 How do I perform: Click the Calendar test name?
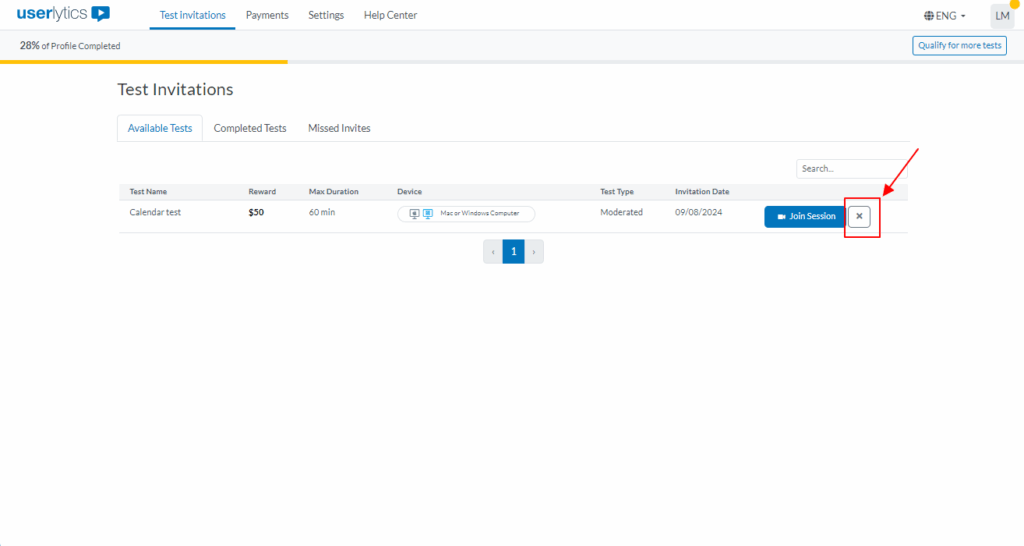(155, 212)
